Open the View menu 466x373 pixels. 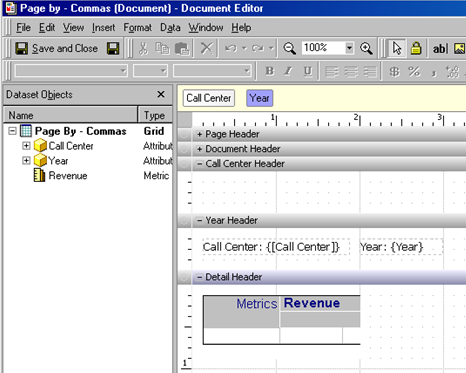coord(73,28)
